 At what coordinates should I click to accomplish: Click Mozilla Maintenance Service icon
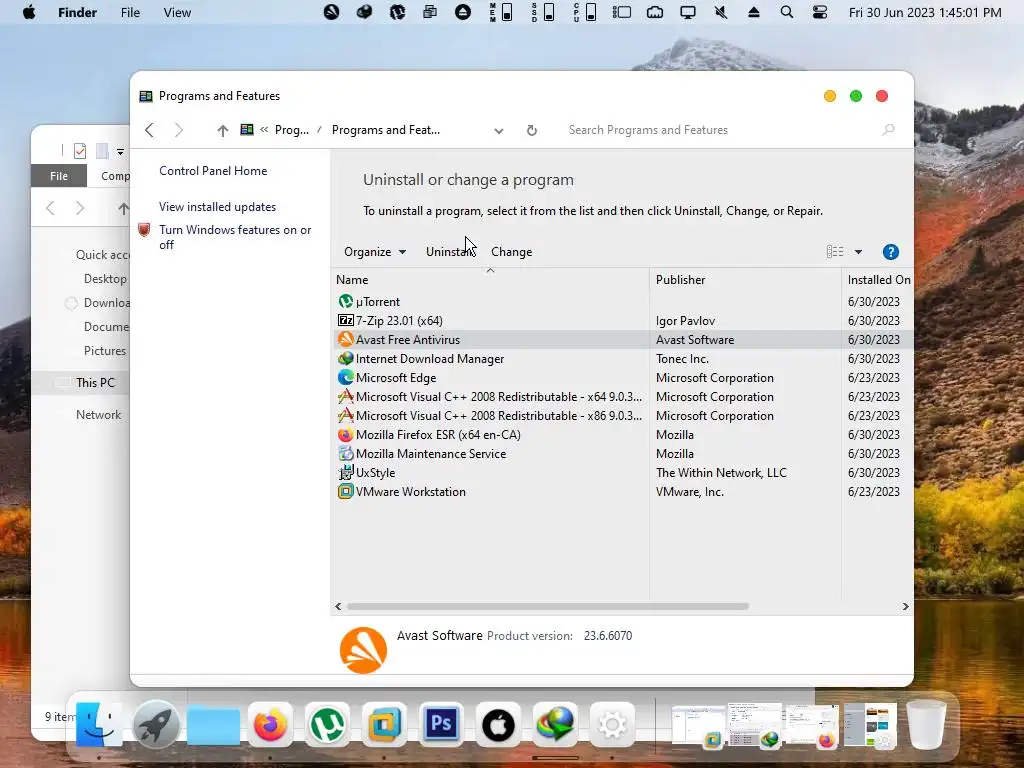pyautogui.click(x=345, y=453)
